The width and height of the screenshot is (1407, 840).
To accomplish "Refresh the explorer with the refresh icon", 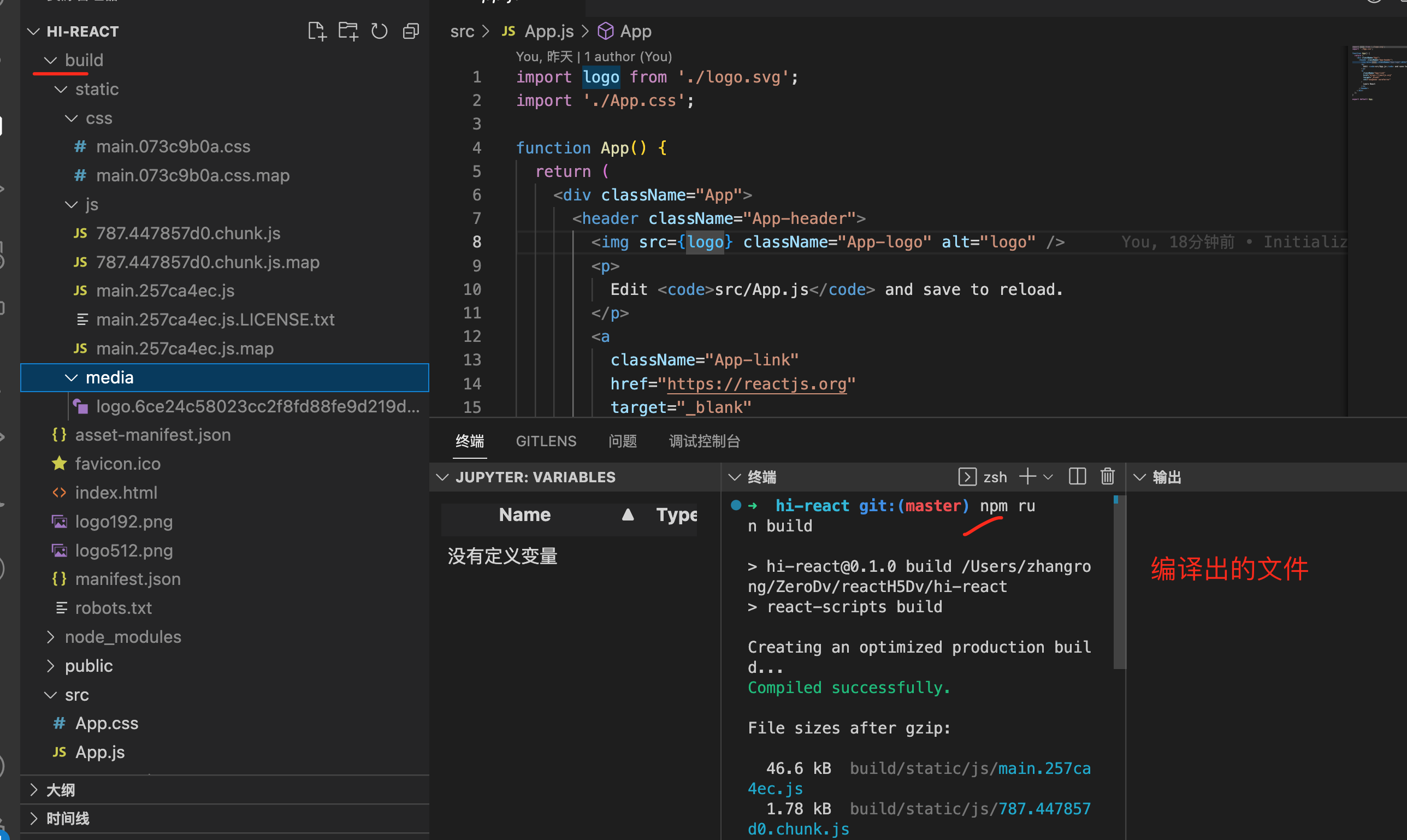I will tap(379, 31).
